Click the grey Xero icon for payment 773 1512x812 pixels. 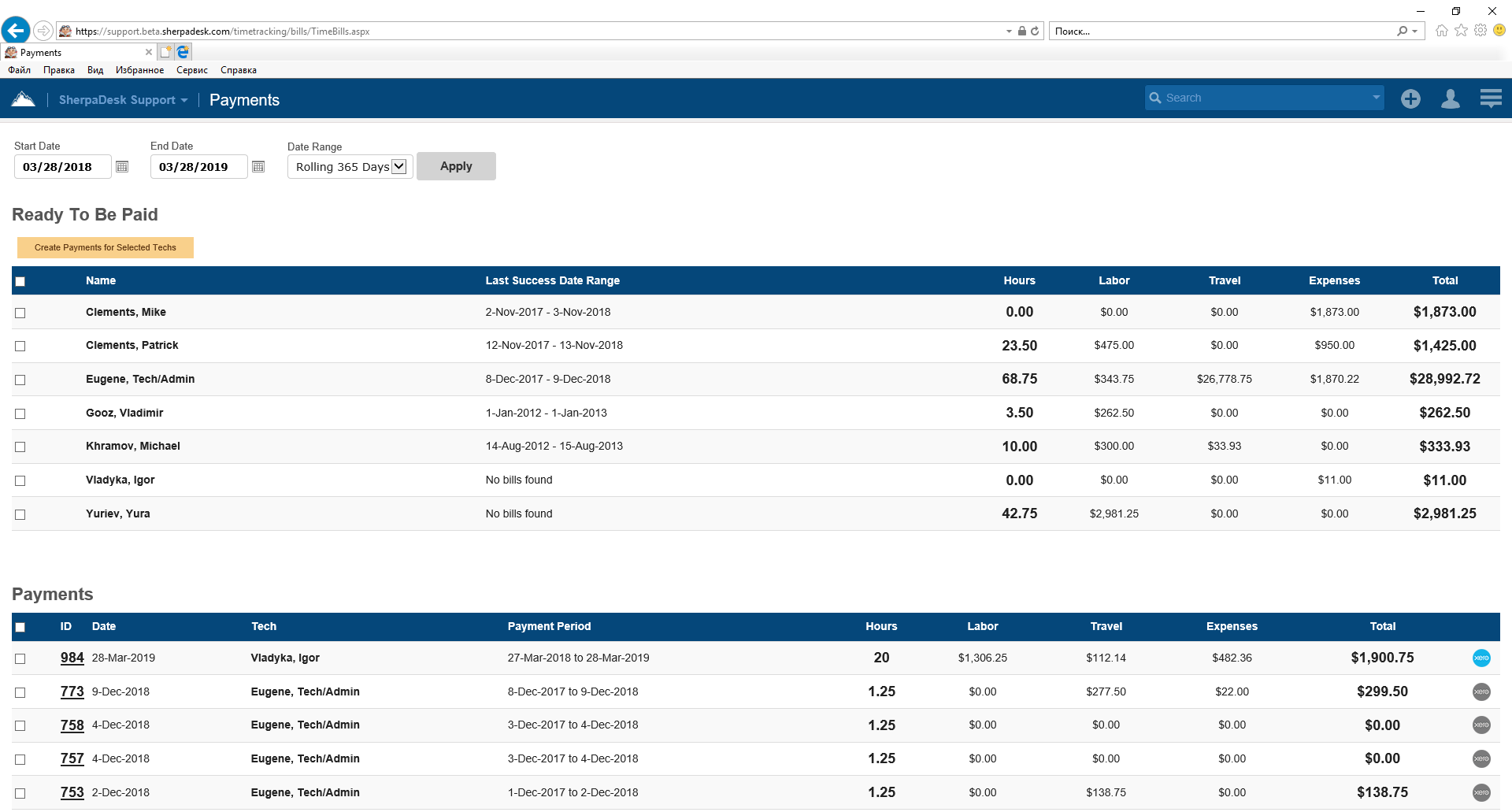(1481, 692)
